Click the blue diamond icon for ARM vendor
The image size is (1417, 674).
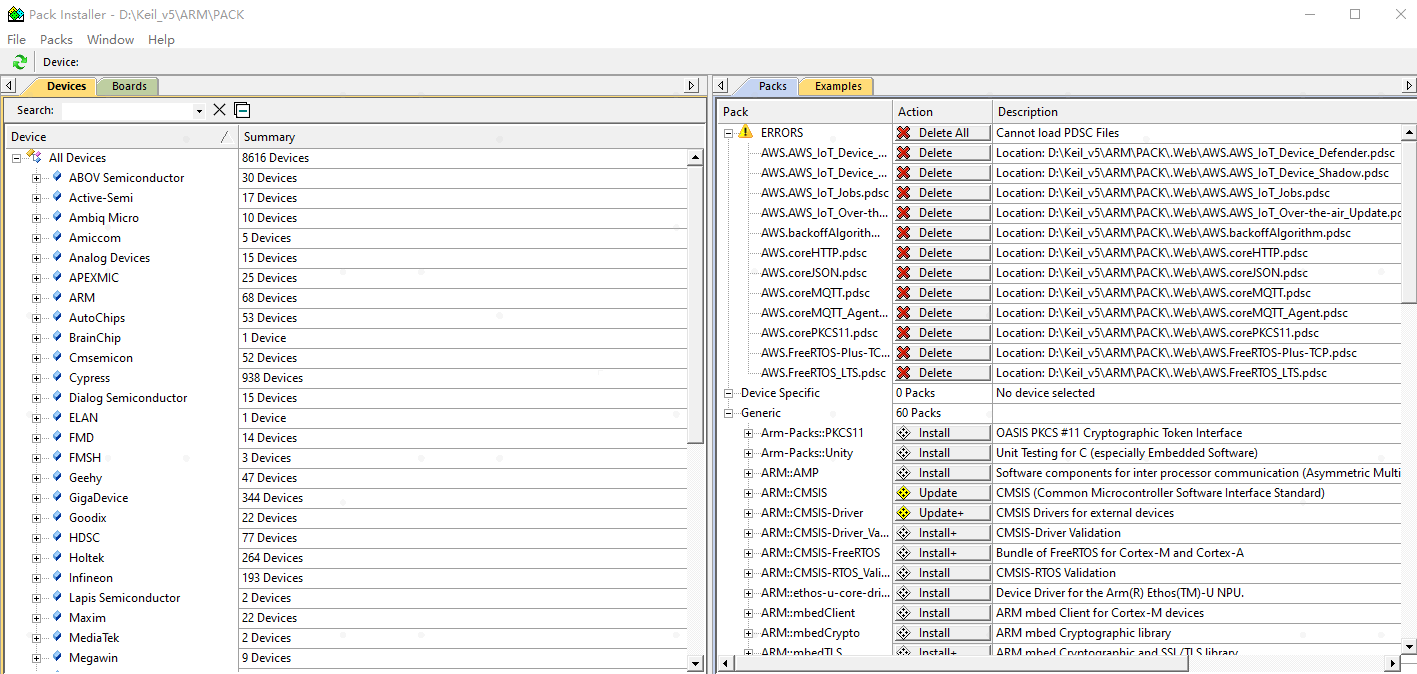(57, 297)
